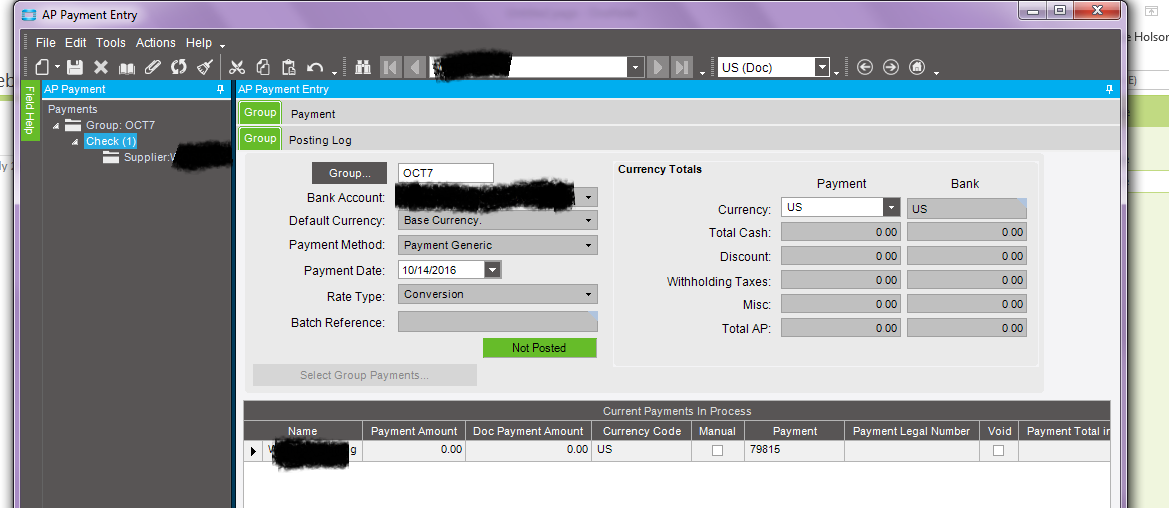This screenshot has width=1169, height=508.
Task: Click the Cut scissors icon
Action: point(237,67)
